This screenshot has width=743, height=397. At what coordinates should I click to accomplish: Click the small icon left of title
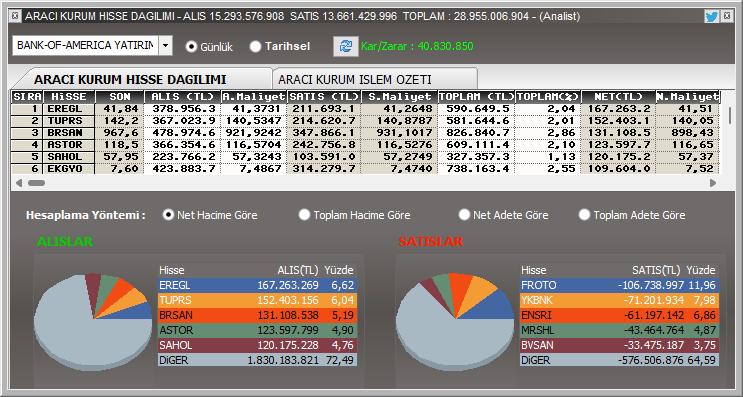click(15, 16)
